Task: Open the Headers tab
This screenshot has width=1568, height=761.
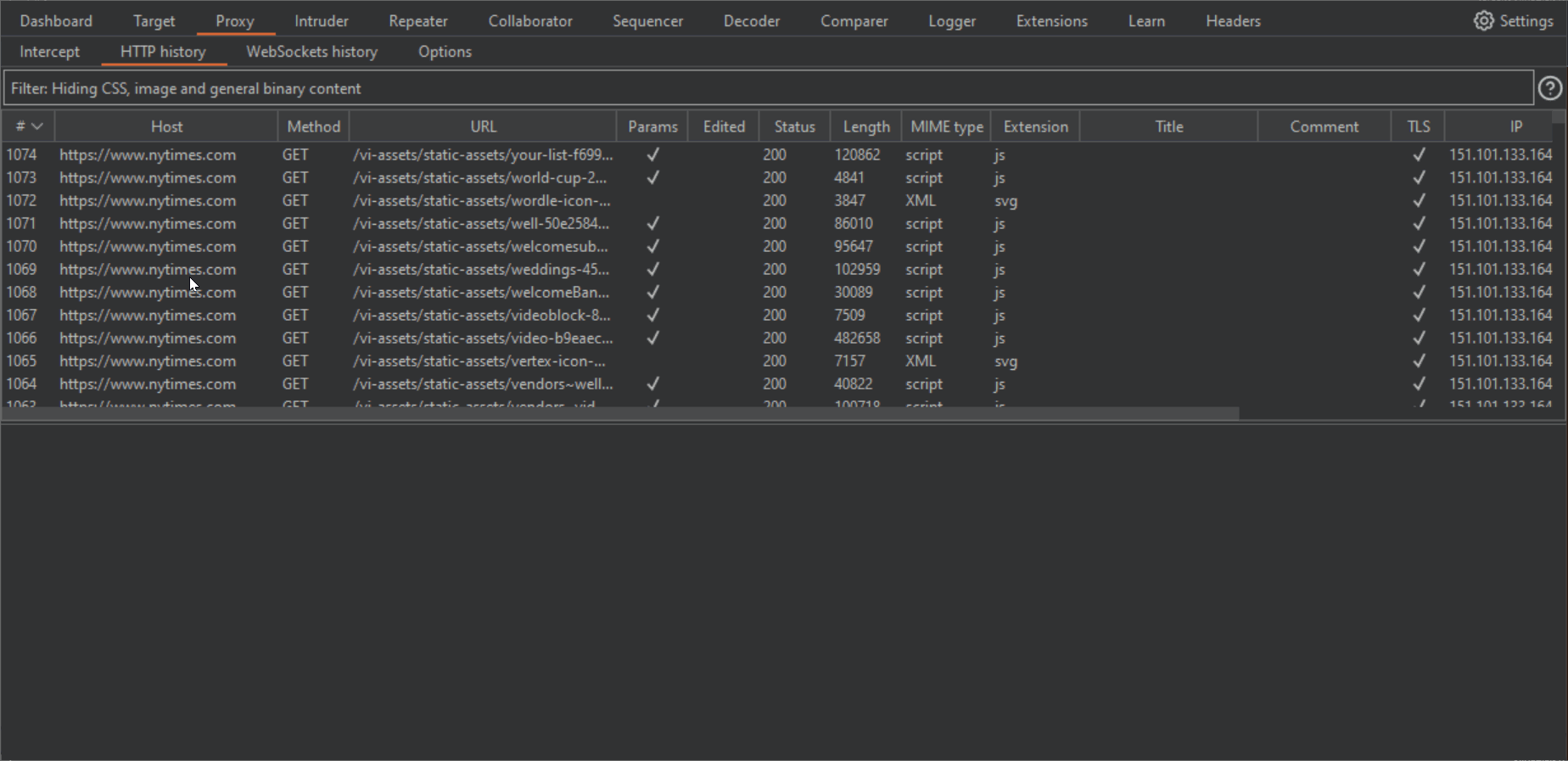Action: coord(1233,20)
